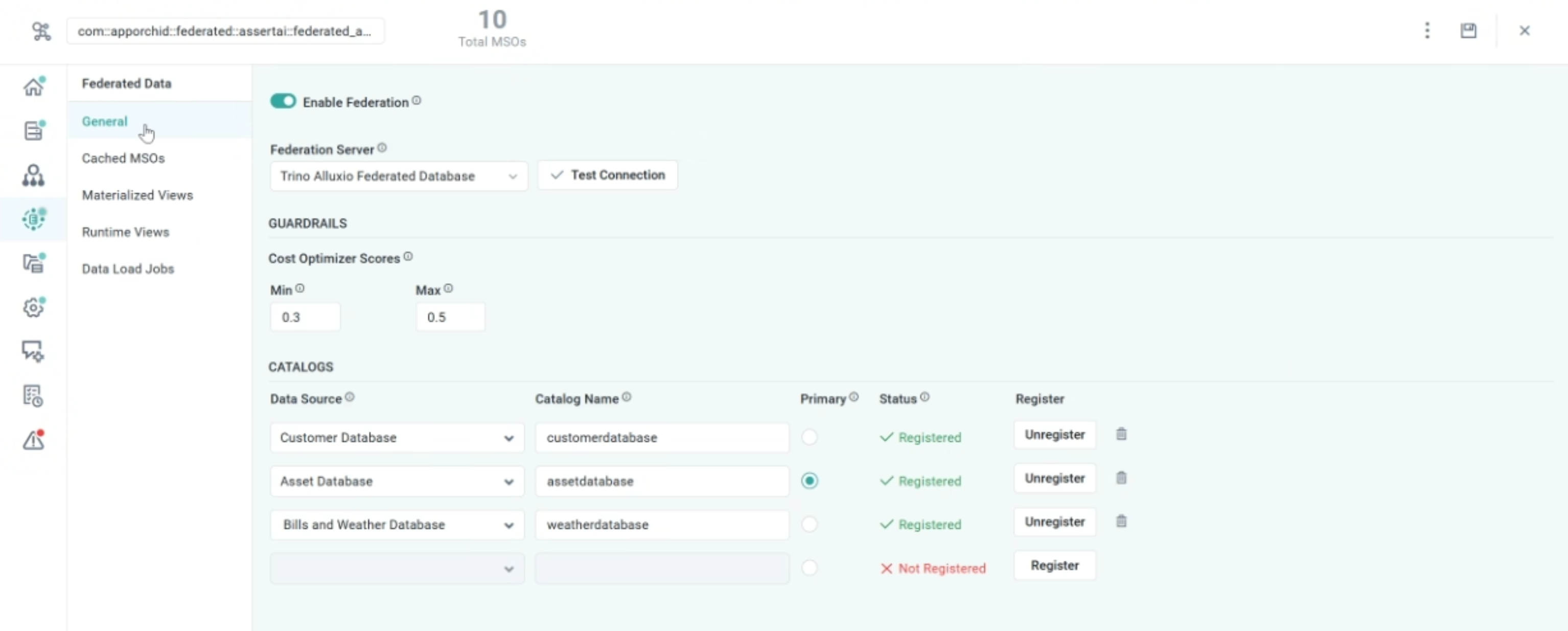Open the three-dot more options menu
Image resolution: width=1568 pixels, height=631 pixels.
1427,31
